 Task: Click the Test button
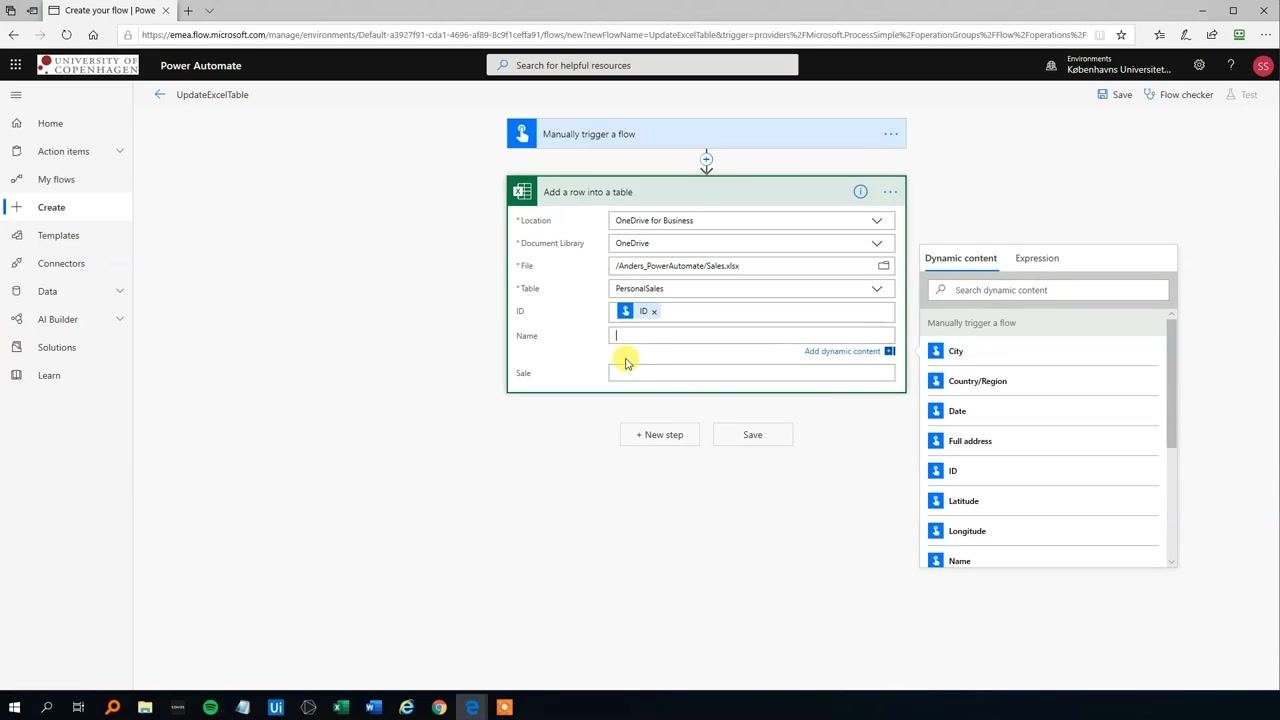click(x=1241, y=95)
